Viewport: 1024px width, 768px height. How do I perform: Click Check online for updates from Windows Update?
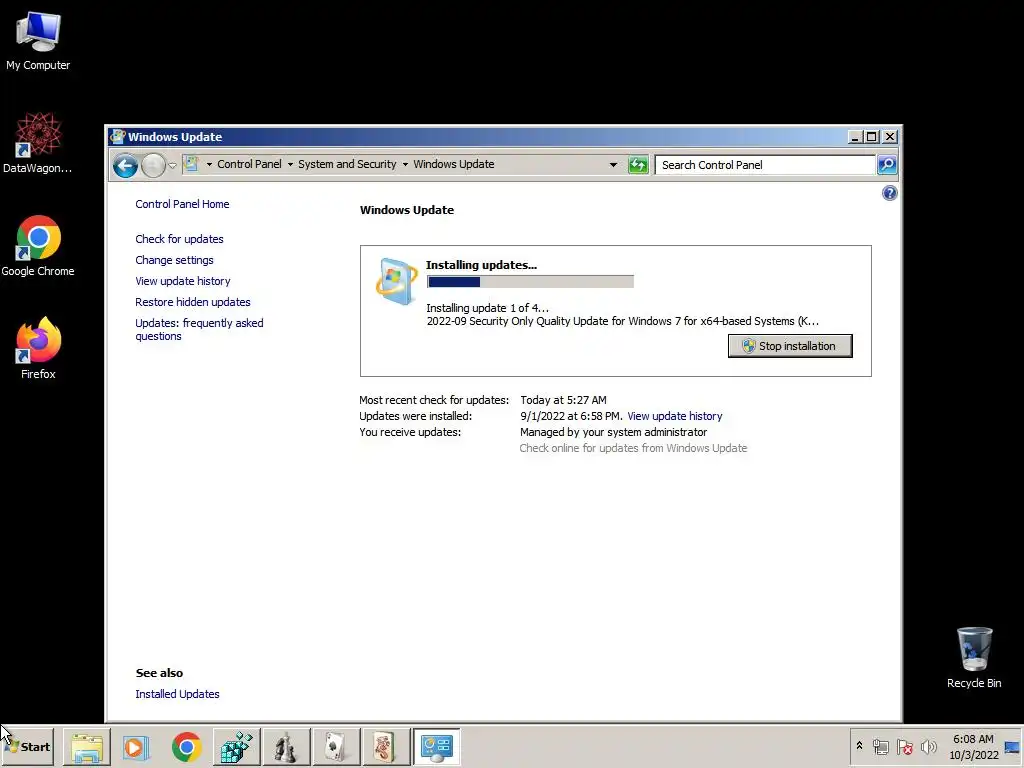[633, 448]
